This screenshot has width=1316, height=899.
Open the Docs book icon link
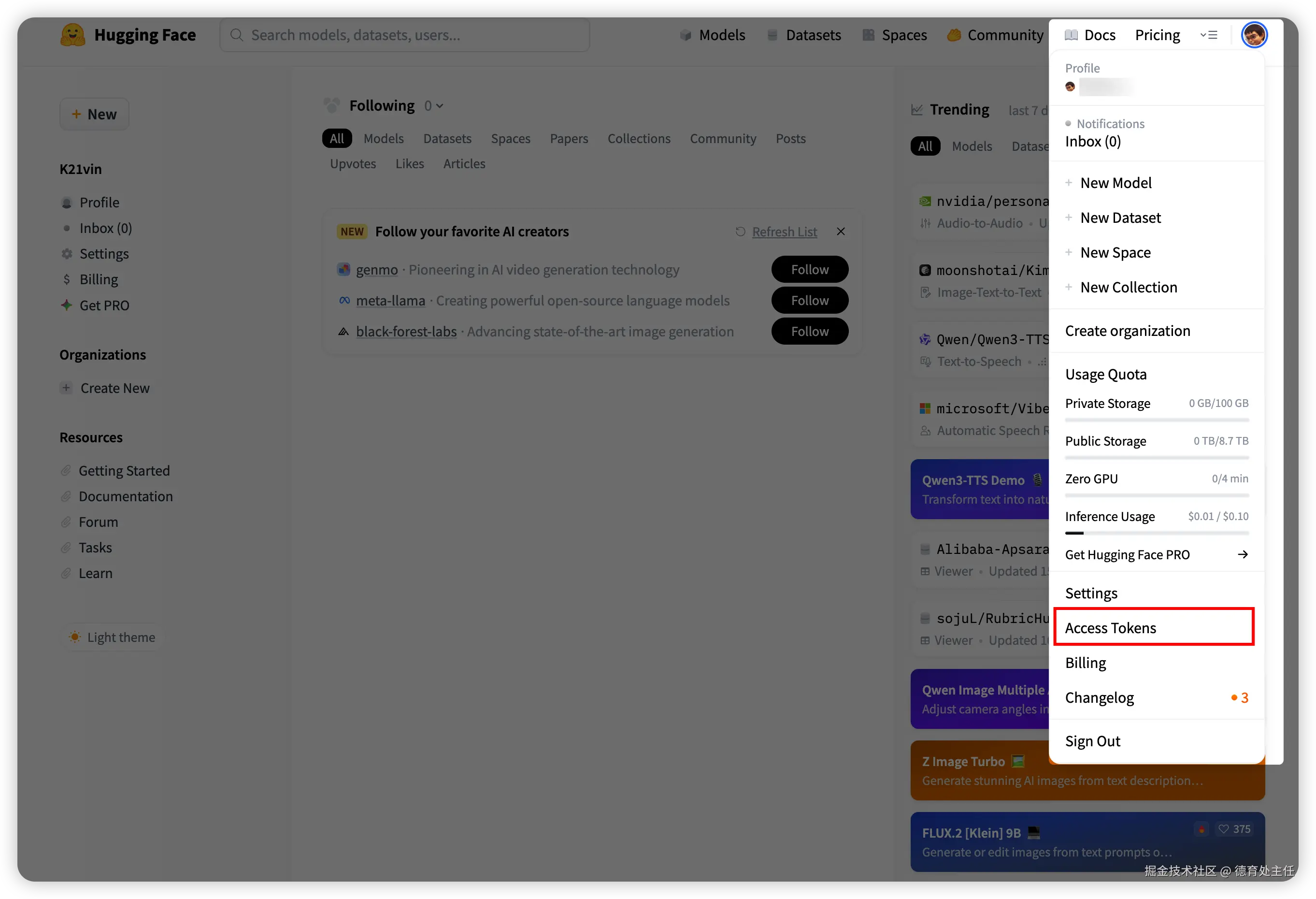coord(1071,35)
